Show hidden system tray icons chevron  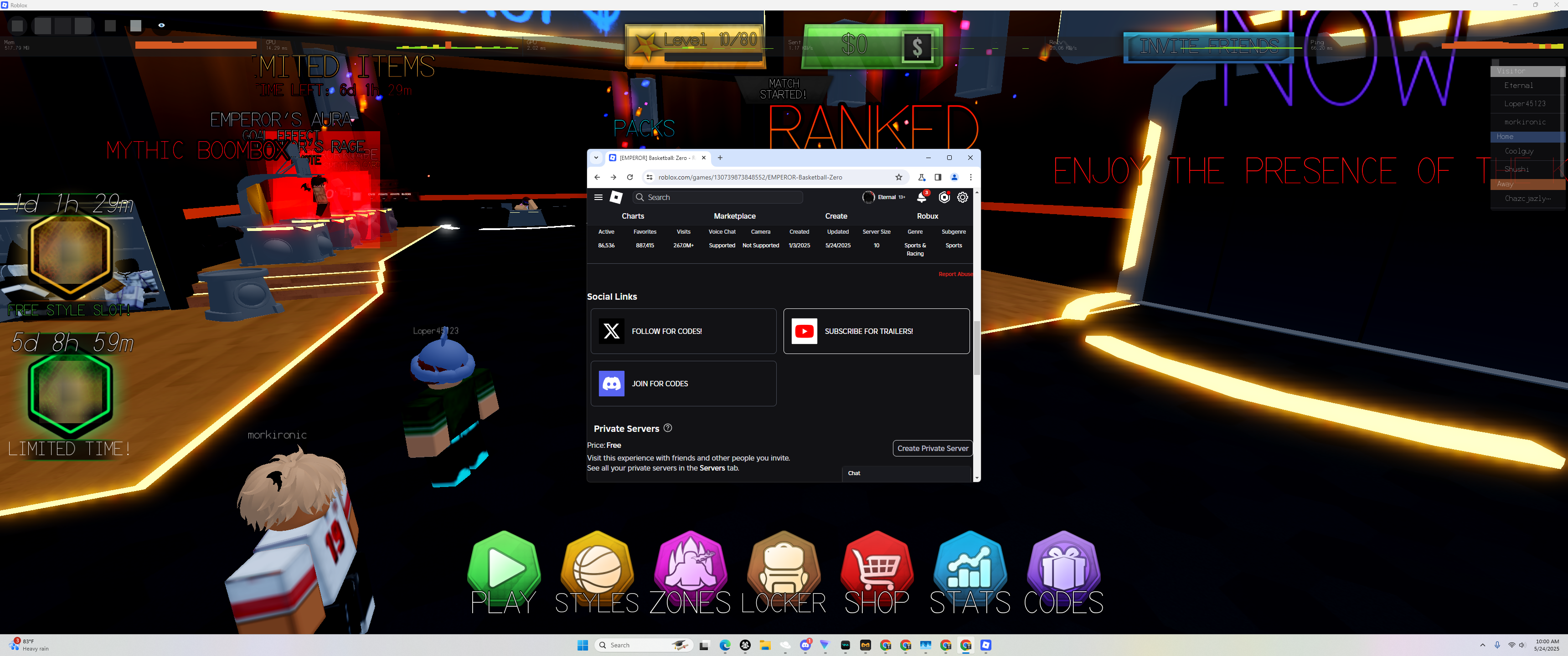tap(1482, 645)
